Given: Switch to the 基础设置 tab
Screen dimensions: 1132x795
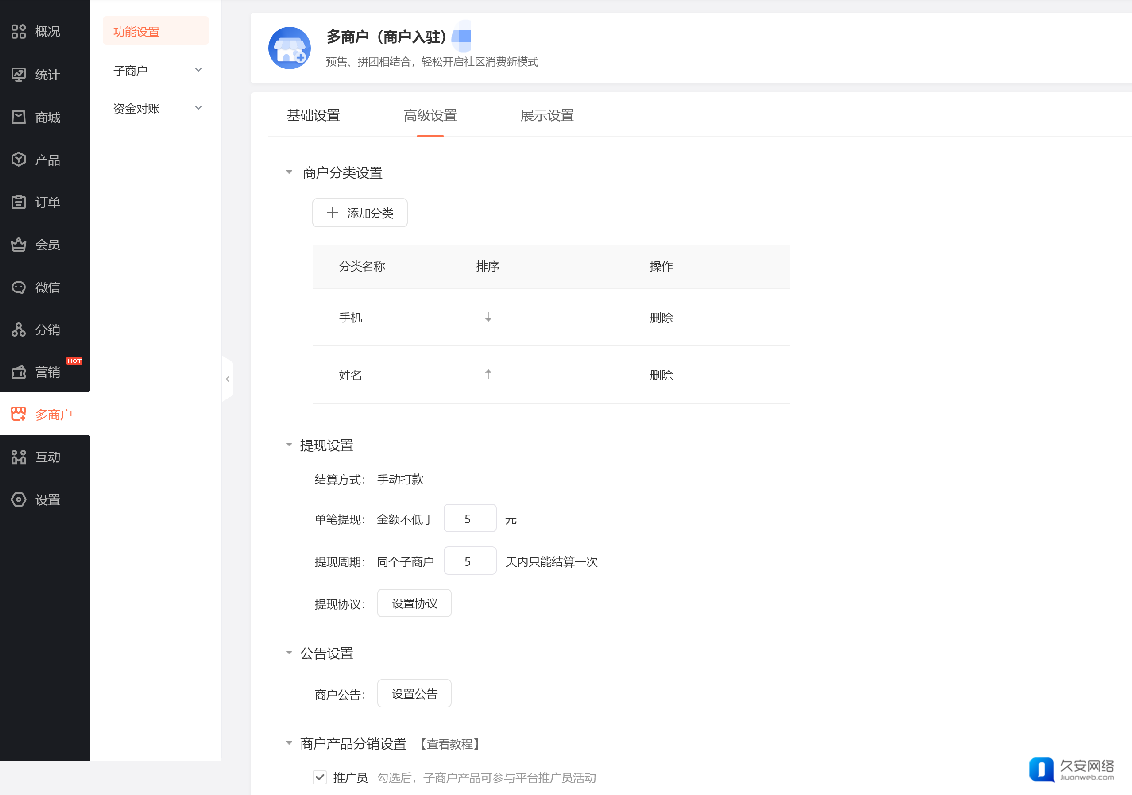Looking at the screenshot, I should [313, 116].
